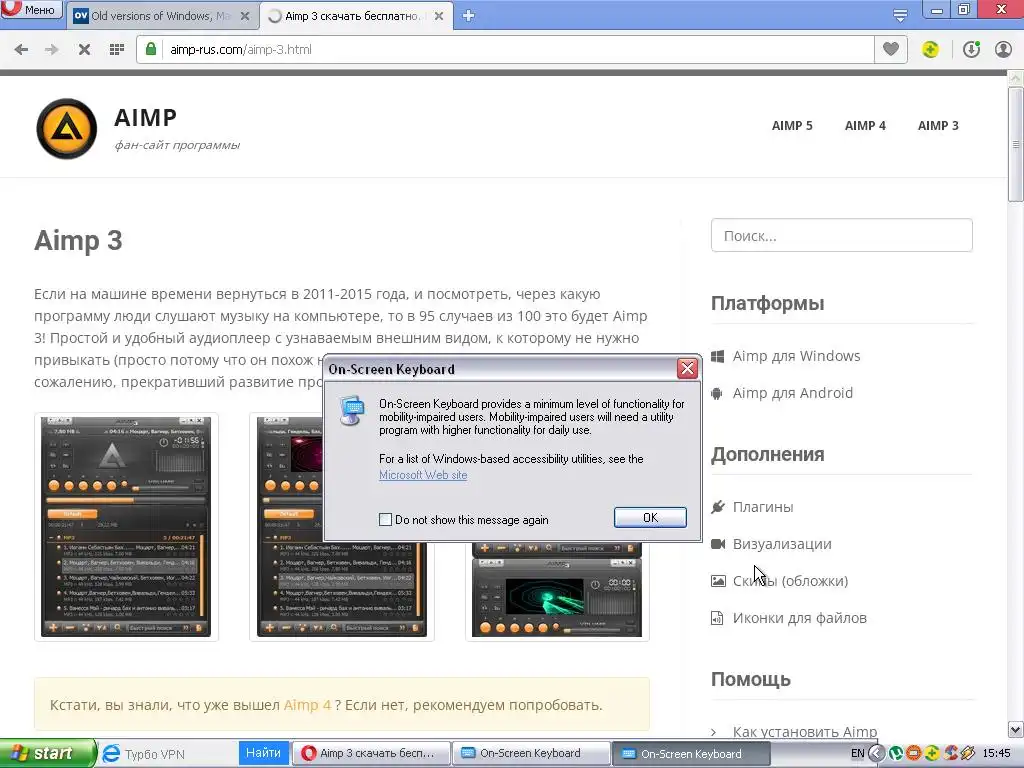Click the camera icon beside Визуализации
The image size is (1024, 768).
tap(718, 544)
